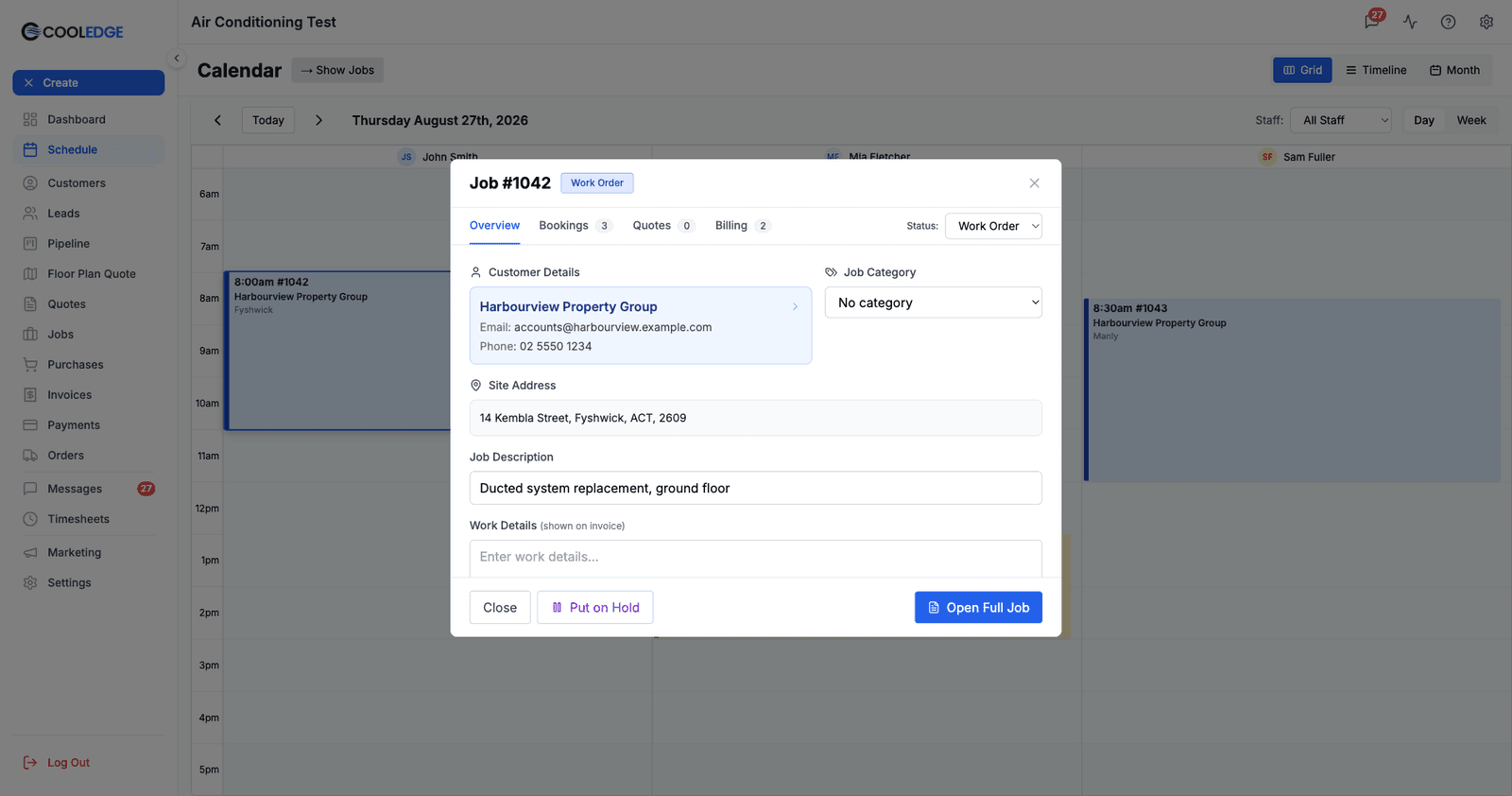The height and width of the screenshot is (796, 1512).
Task: Switch to the Billing tab
Action: click(x=743, y=226)
